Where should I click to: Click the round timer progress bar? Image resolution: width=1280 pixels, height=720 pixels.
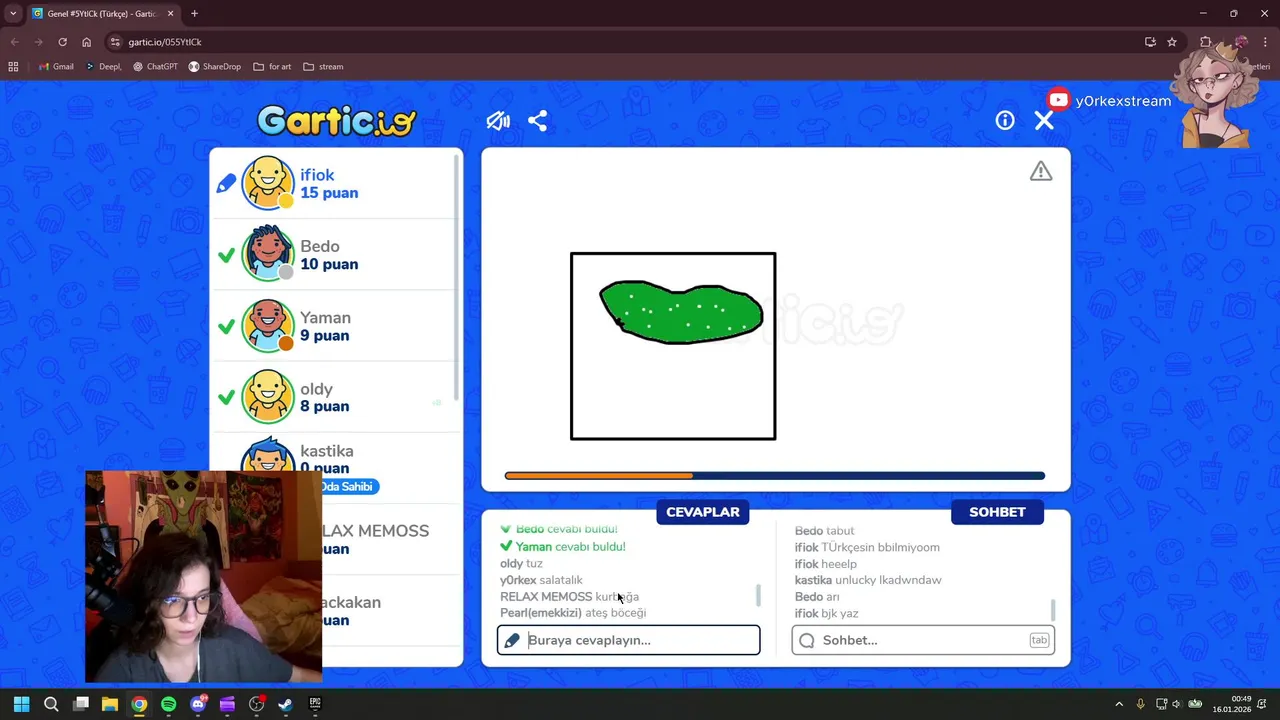click(x=775, y=476)
